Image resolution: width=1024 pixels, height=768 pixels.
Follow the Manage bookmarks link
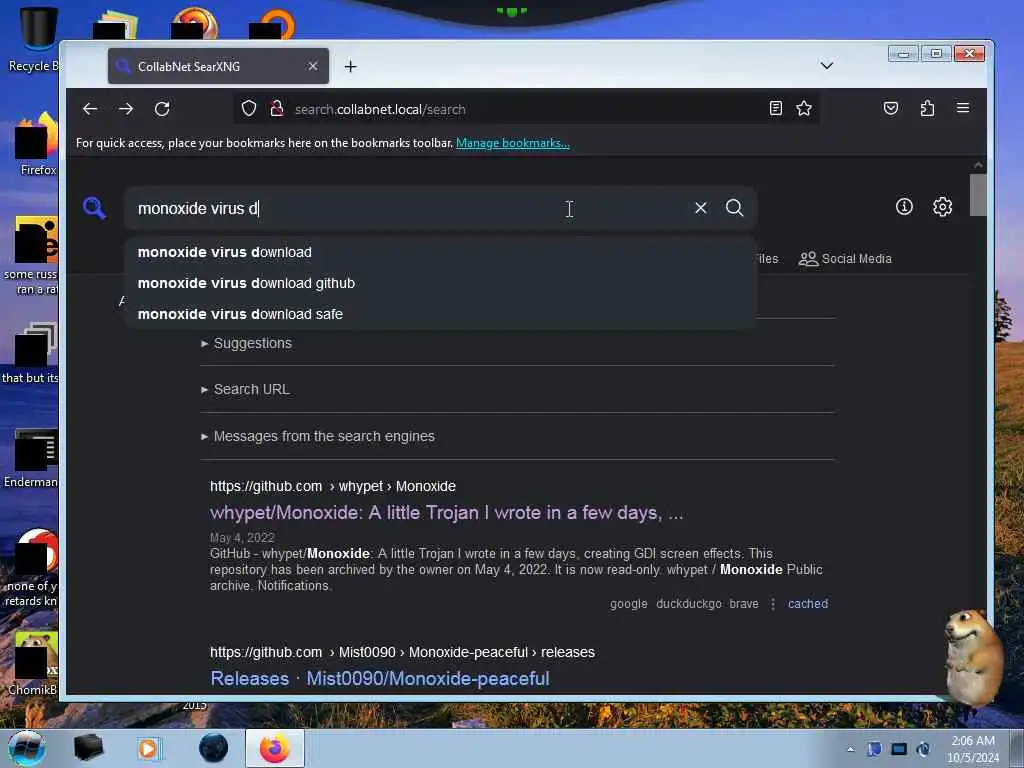coord(513,143)
